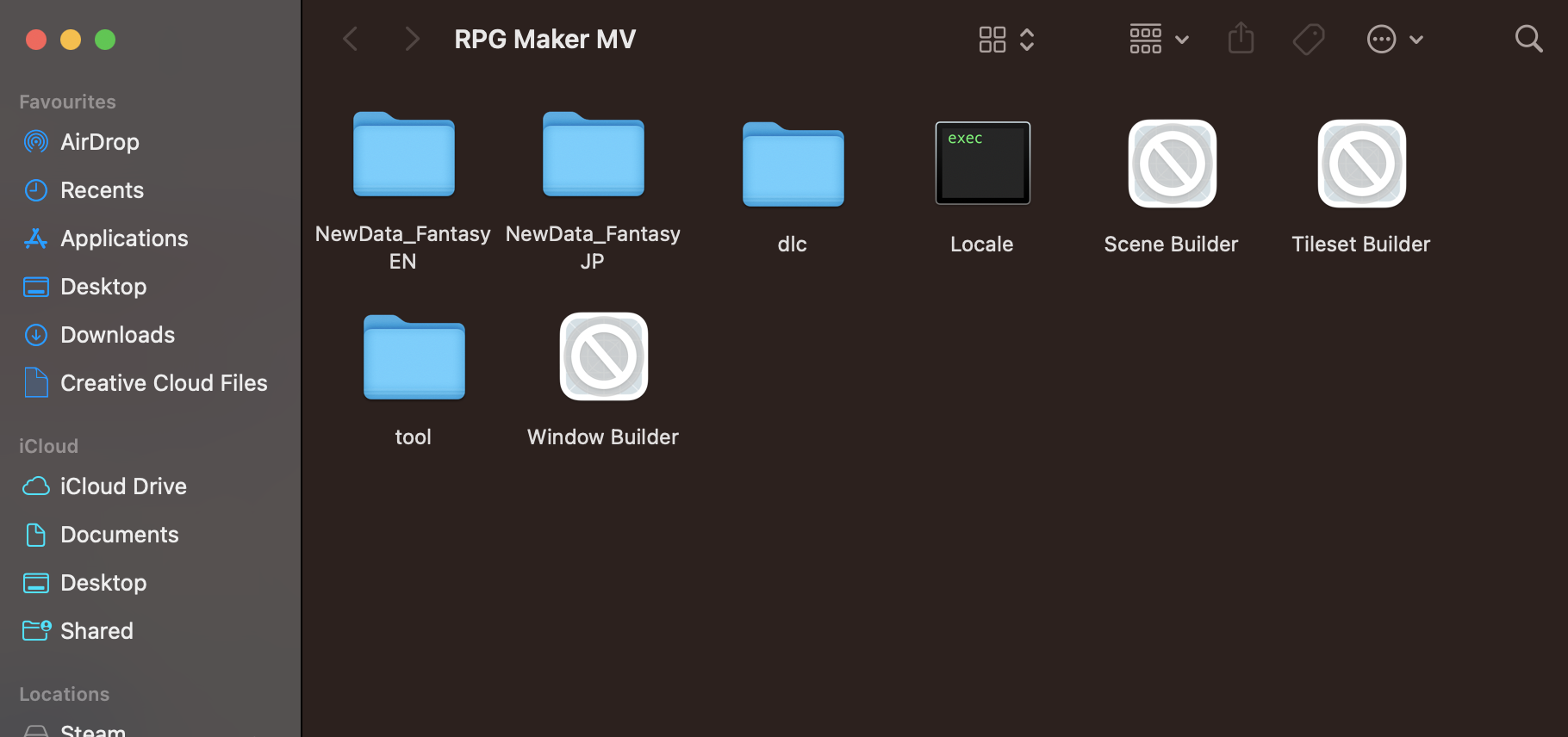
Task: Select the Tileset Builder app icon
Action: pos(1362,164)
